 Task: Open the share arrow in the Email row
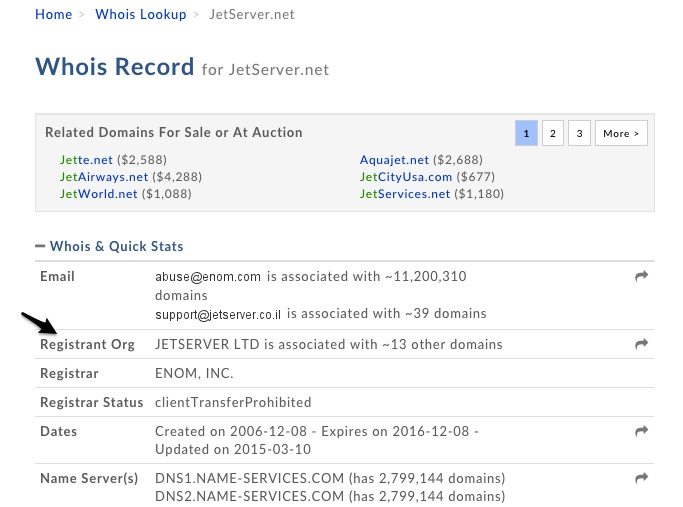(641, 276)
